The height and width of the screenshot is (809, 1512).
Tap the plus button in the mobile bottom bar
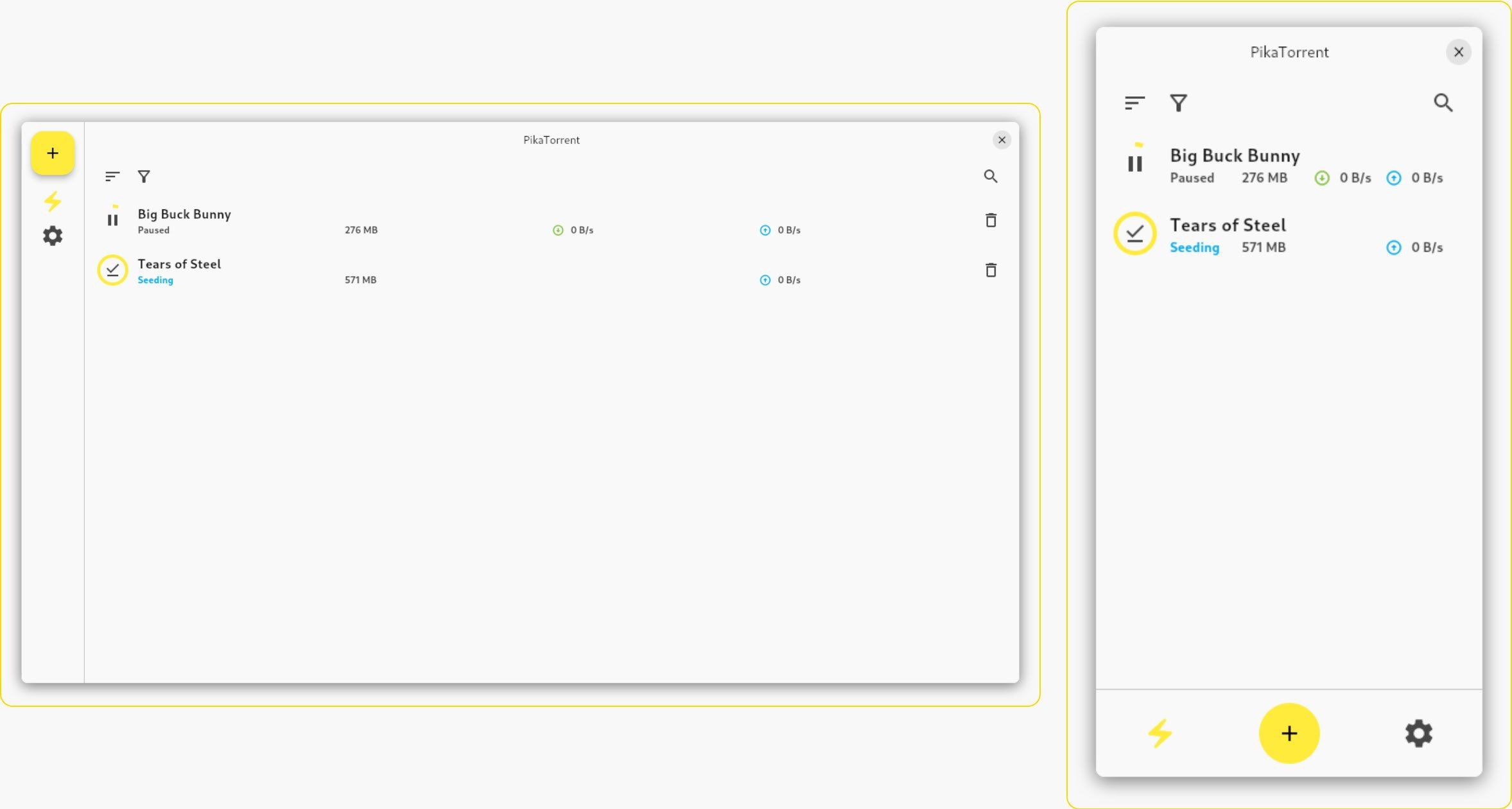click(x=1289, y=733)
